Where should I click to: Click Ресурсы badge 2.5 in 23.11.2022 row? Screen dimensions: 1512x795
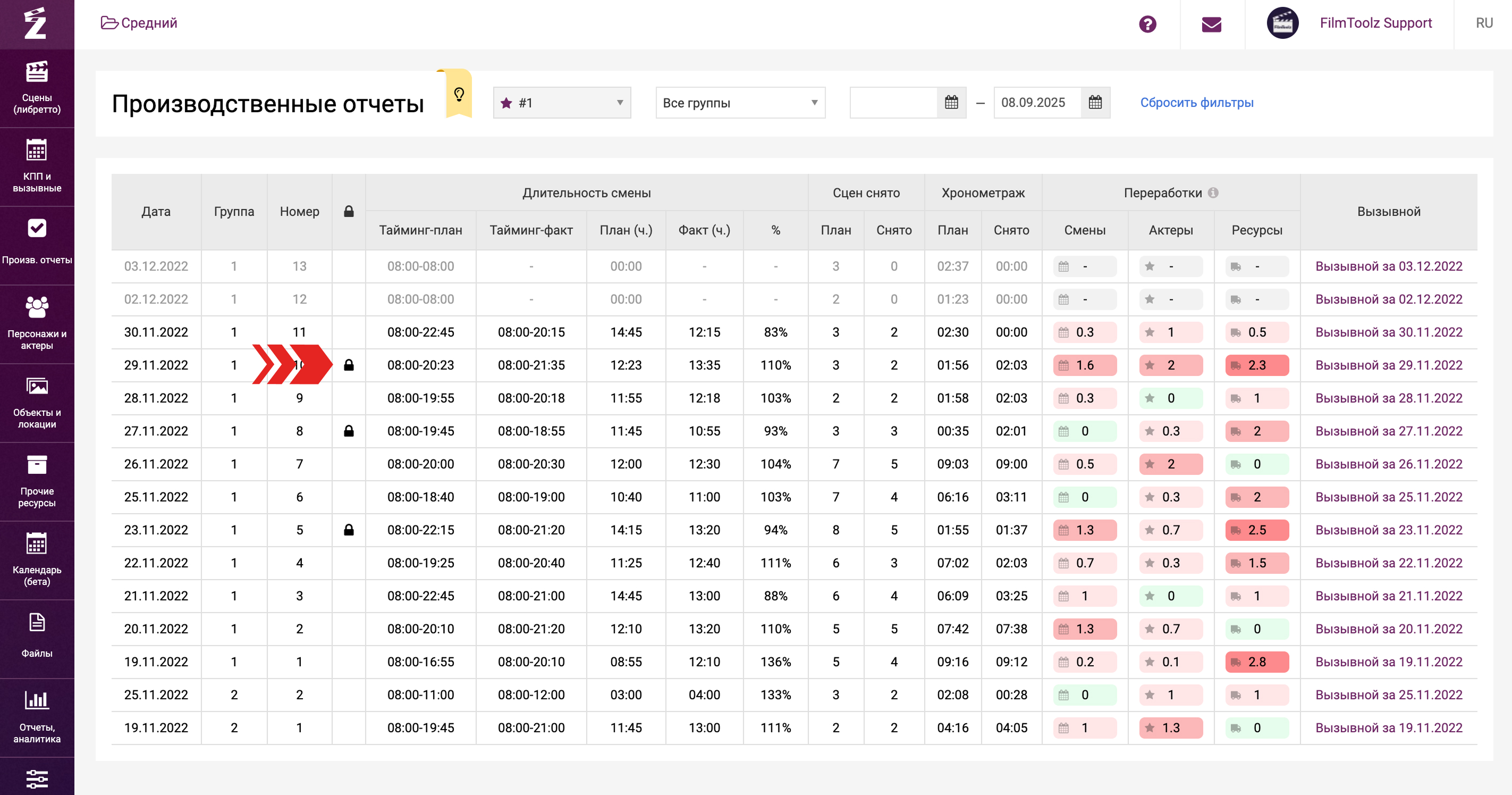coord(1257,530)
